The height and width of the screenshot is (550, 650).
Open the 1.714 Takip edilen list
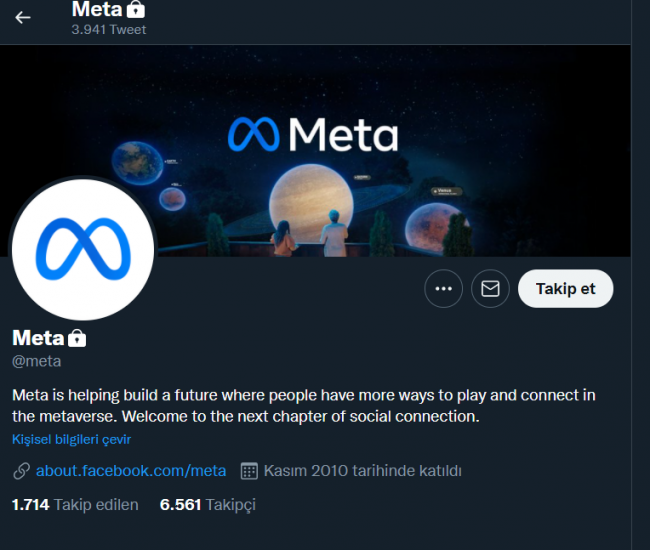75,505
